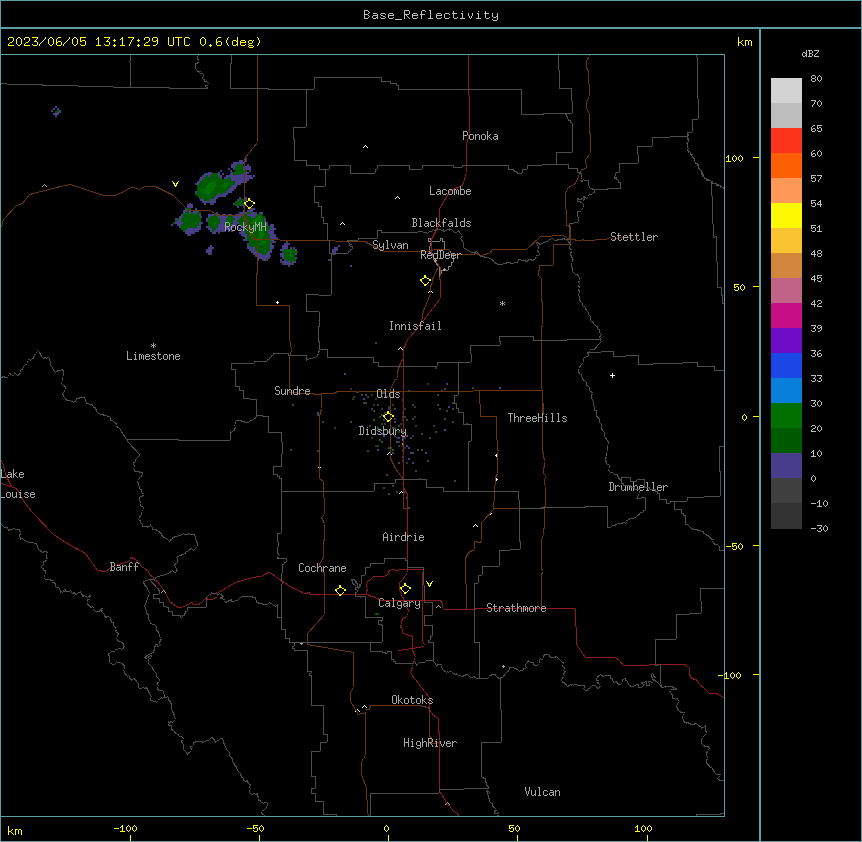862x842 pixels.
Task: Click the Blackfalds label on the map
Action: (441, 223)
